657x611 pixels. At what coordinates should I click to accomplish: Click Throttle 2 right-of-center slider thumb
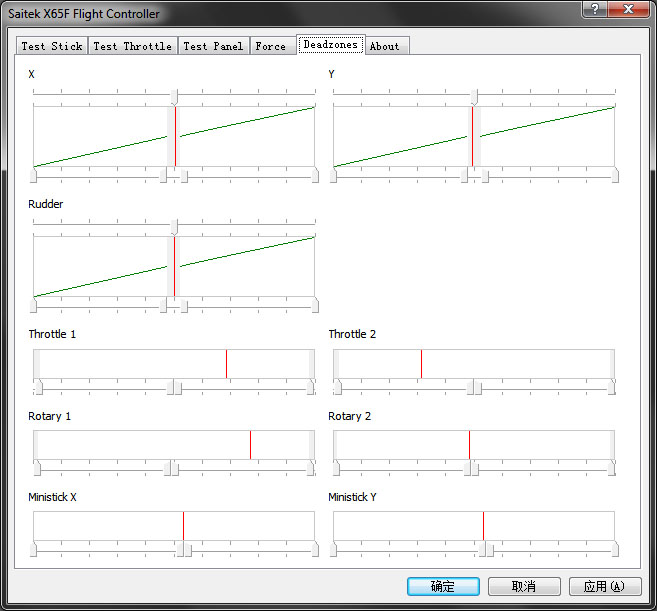478,387
